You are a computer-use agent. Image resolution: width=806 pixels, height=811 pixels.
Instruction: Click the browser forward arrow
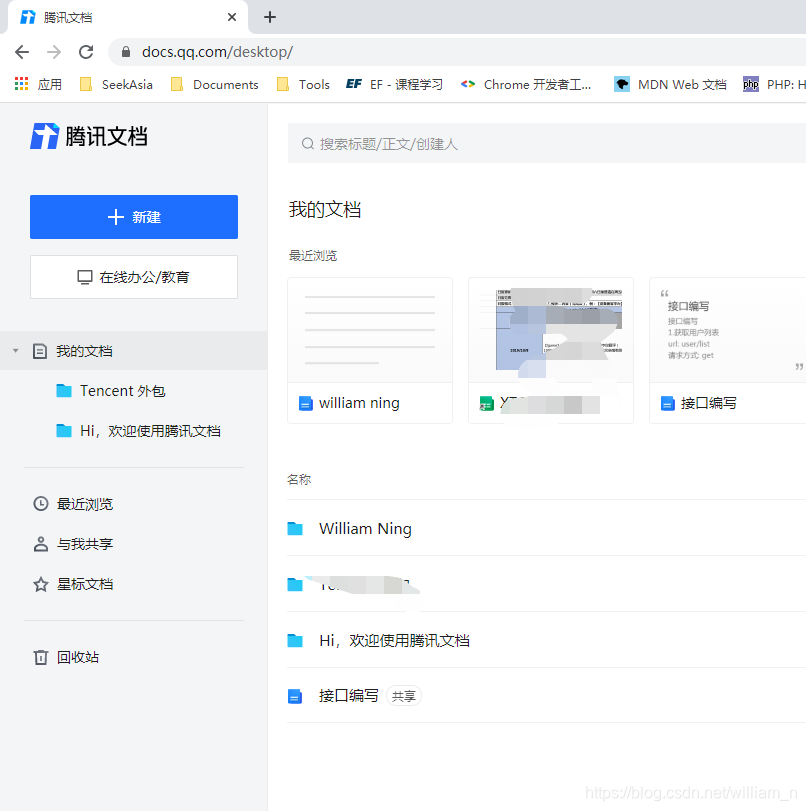click(54, 52)
